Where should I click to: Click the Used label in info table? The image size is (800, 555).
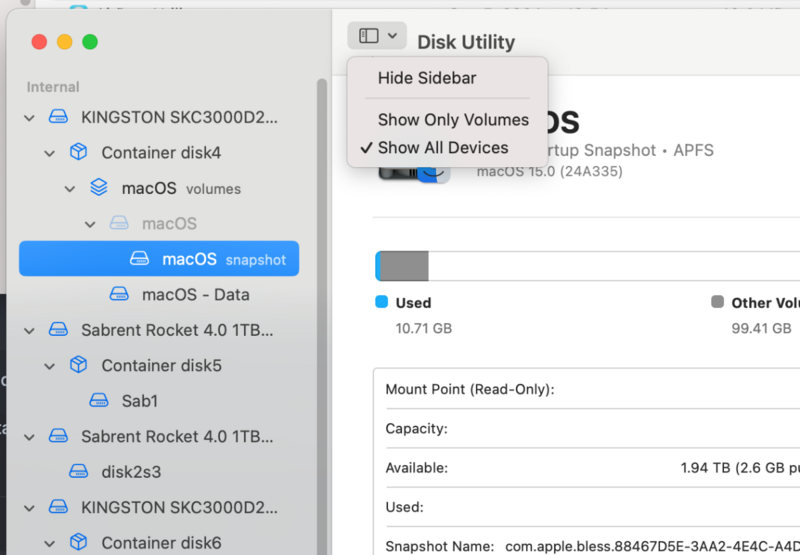click(x=405, y=507)
